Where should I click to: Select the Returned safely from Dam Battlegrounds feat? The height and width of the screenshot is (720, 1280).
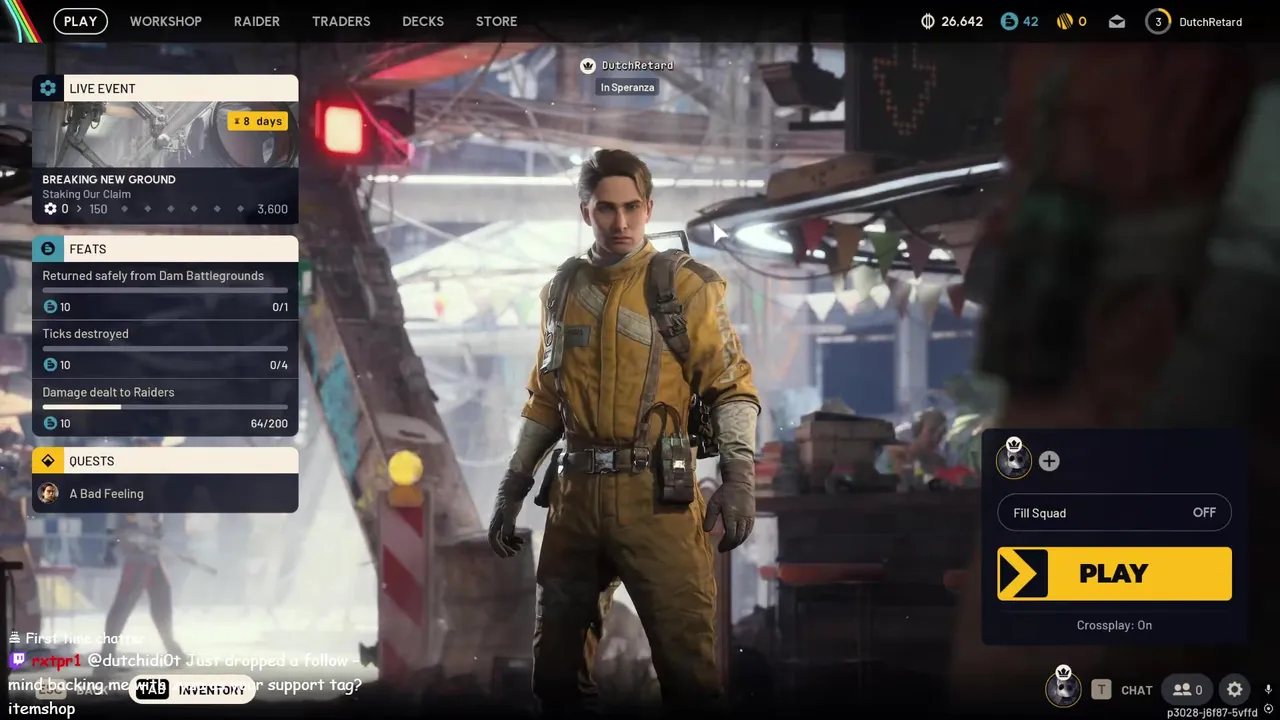165,291
